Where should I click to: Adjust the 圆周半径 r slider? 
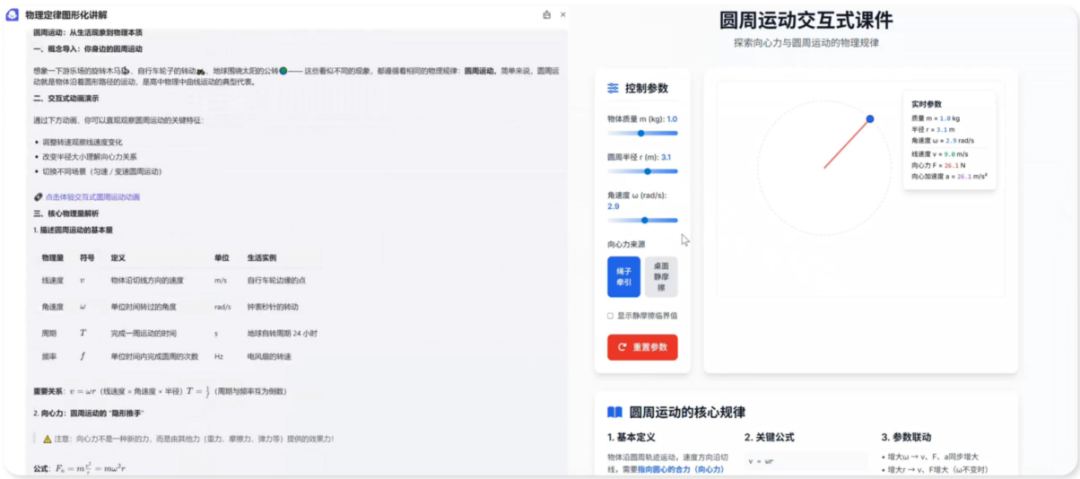pos(643,171)
